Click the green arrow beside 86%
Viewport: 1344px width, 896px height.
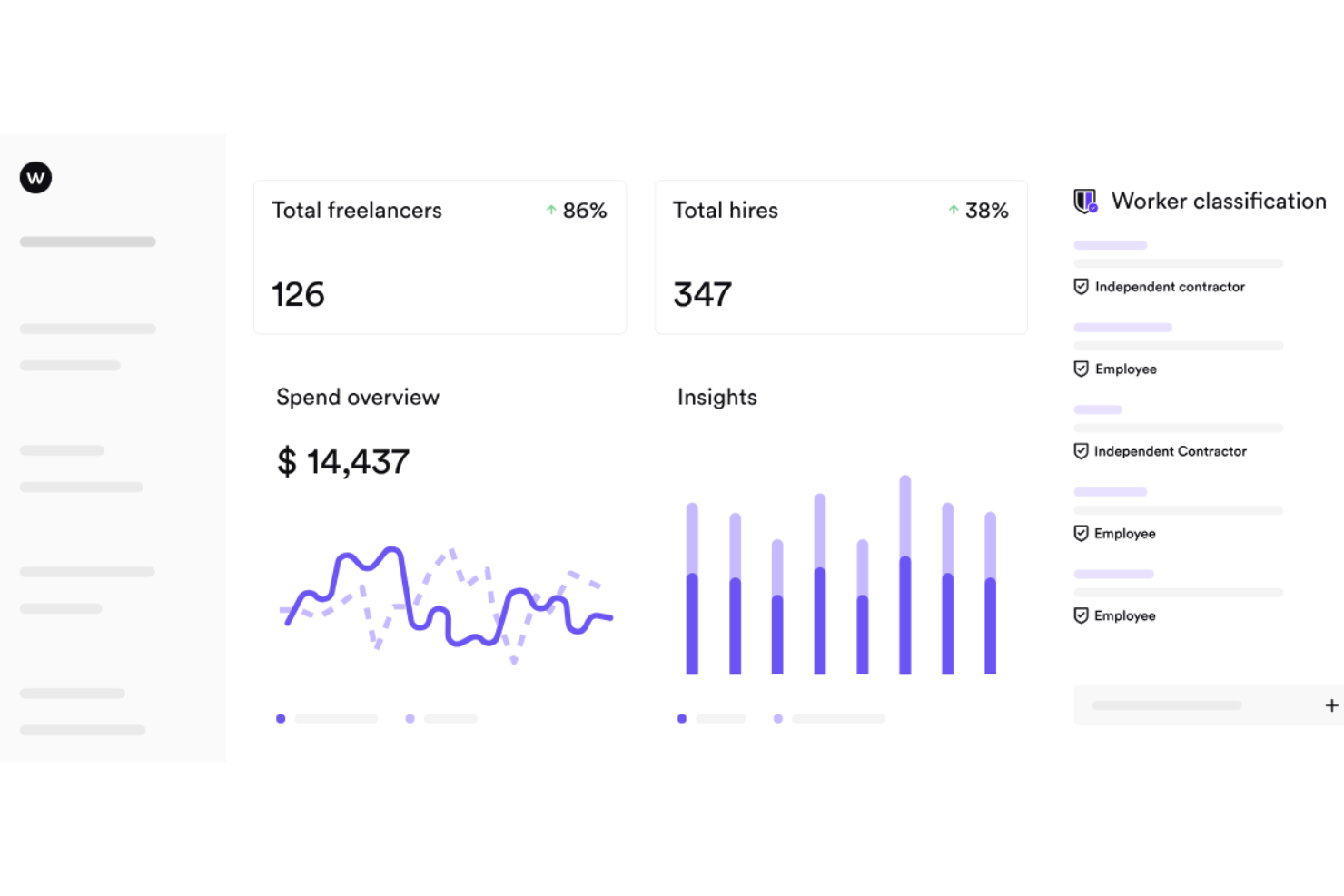(551, 210)
